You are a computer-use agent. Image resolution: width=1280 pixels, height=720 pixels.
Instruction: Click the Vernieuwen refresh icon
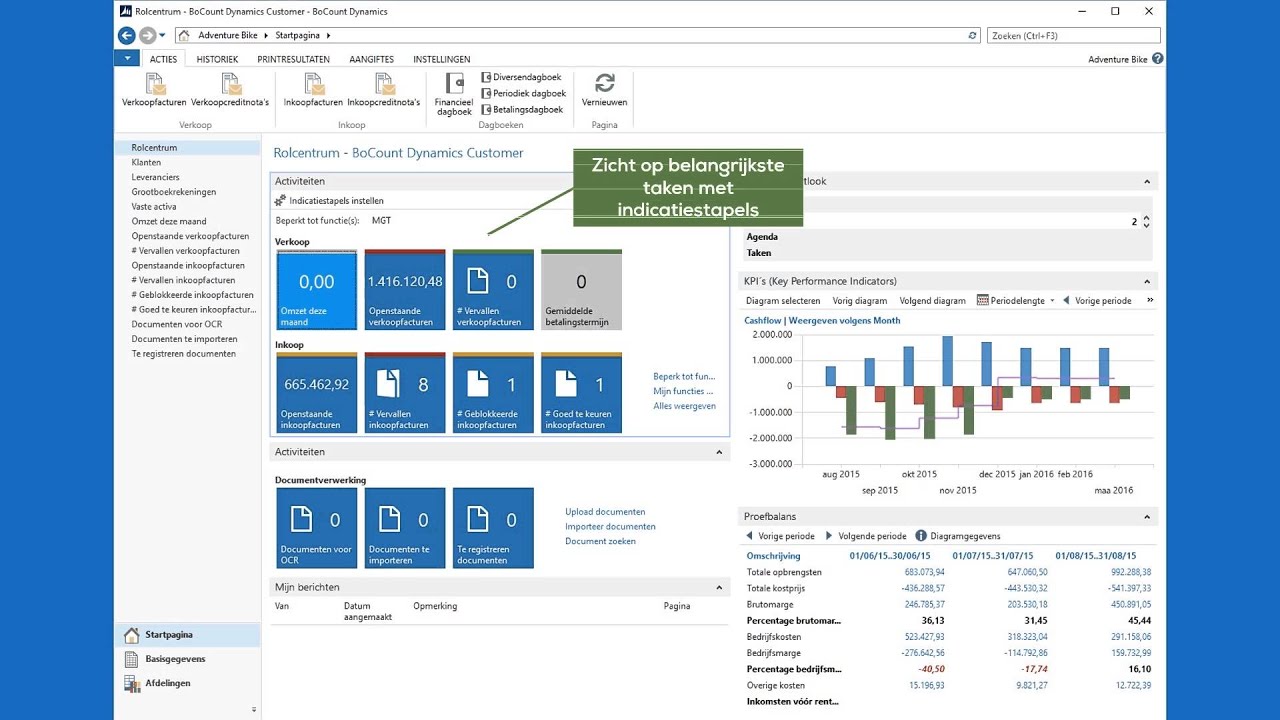click(x=604, y=83)
